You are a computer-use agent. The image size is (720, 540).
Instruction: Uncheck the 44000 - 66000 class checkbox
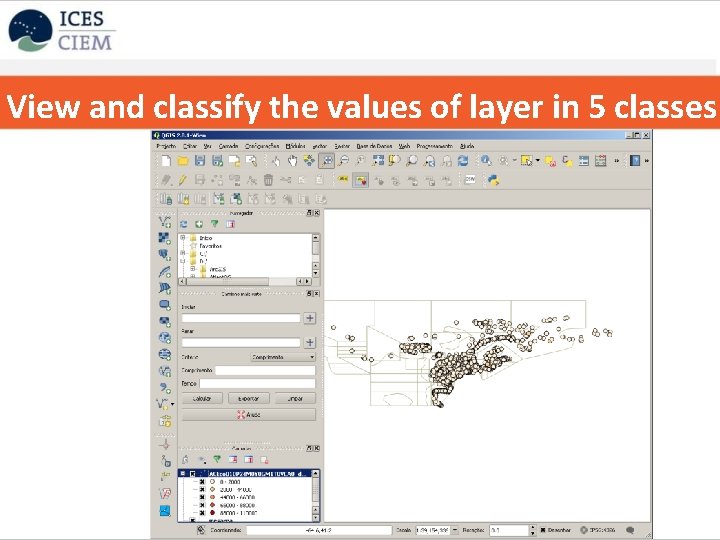pos(202,497)
